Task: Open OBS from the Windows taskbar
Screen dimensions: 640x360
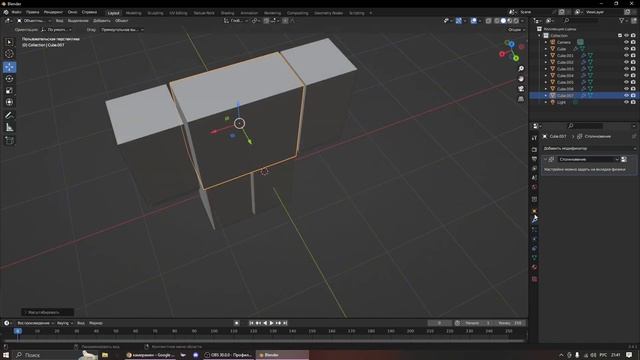Action: 229,355
